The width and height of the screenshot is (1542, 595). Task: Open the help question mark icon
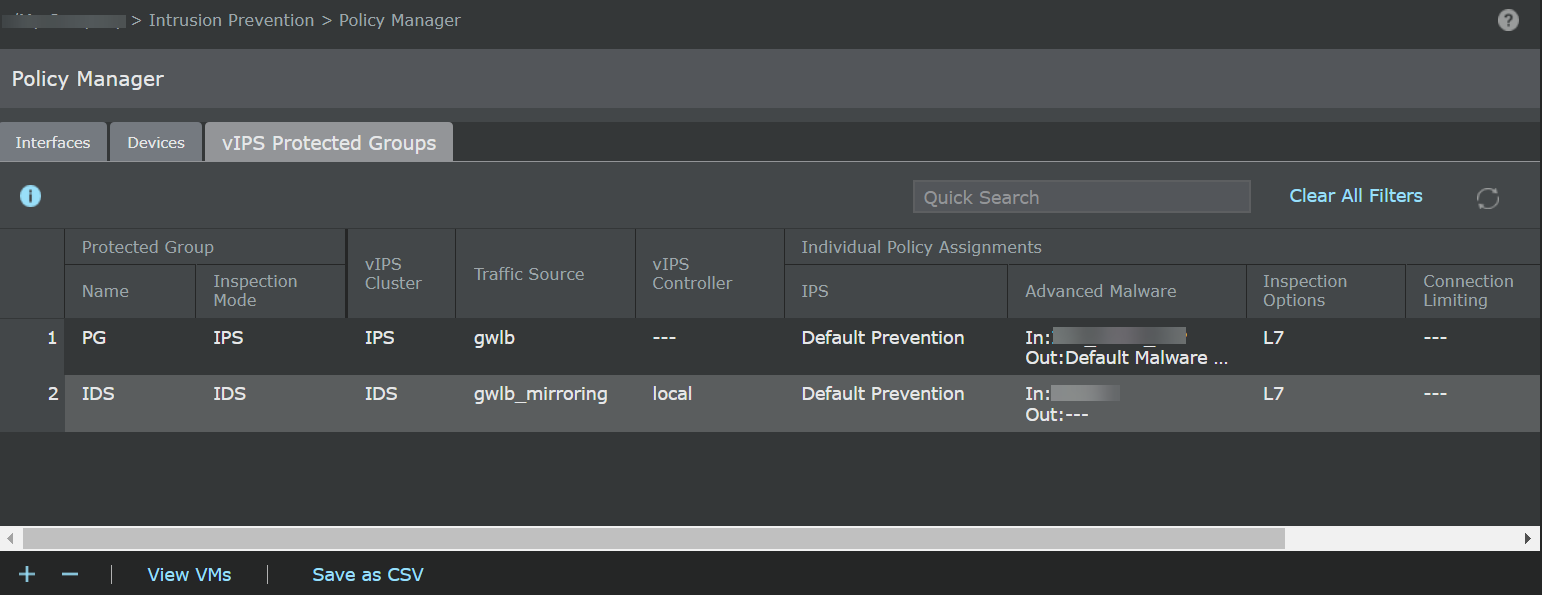tap(1508, 20)
